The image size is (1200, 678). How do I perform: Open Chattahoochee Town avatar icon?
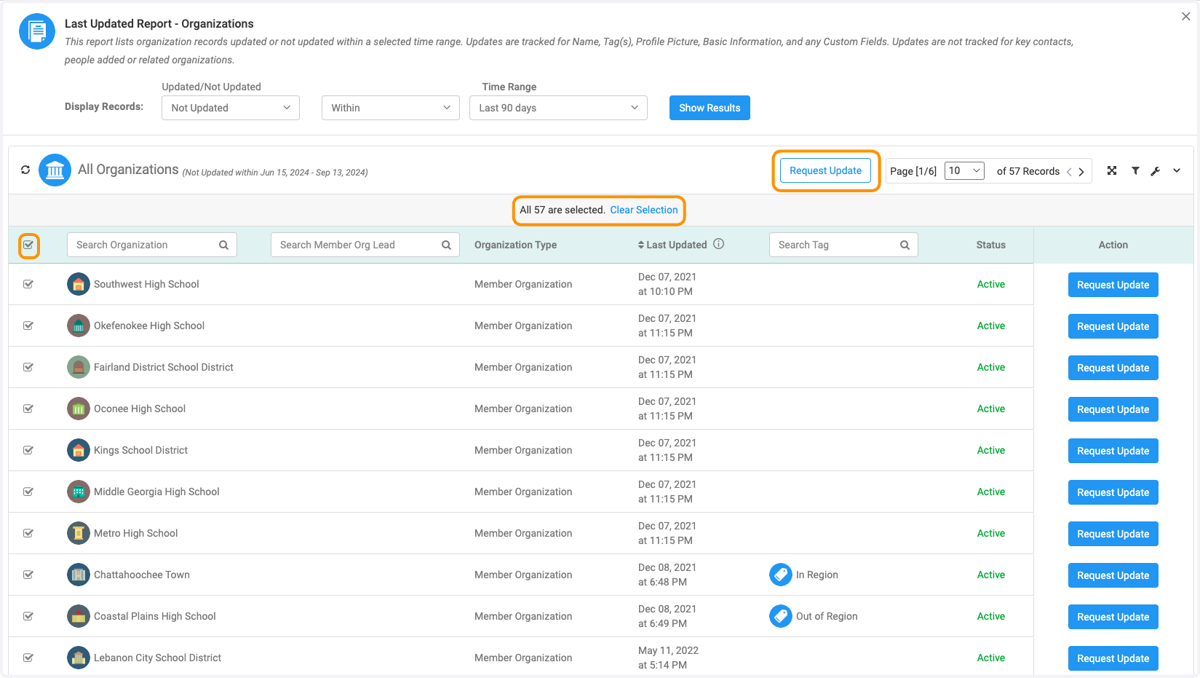78,575
